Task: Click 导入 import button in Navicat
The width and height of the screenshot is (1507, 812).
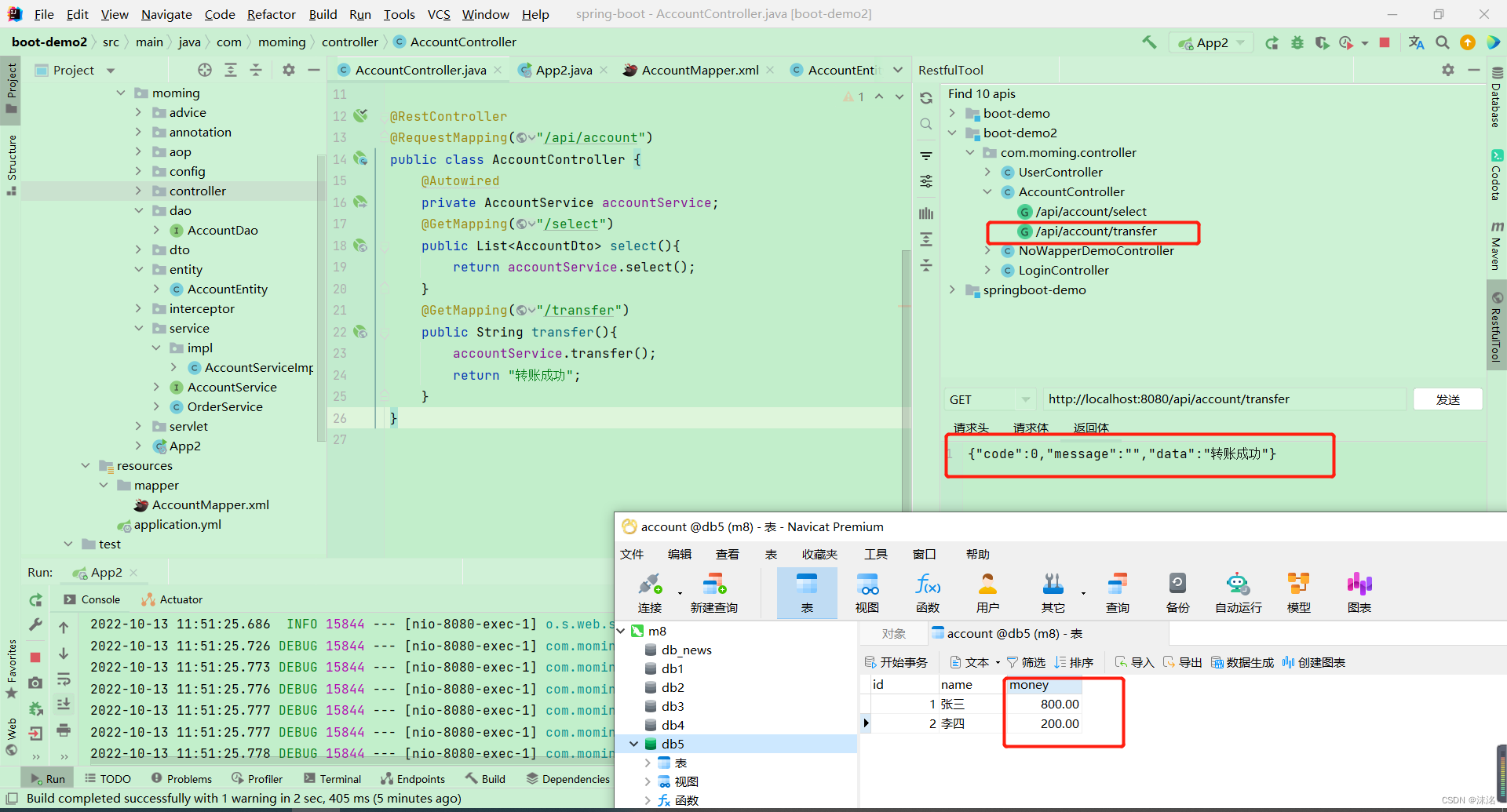Action: point(1134,662)
